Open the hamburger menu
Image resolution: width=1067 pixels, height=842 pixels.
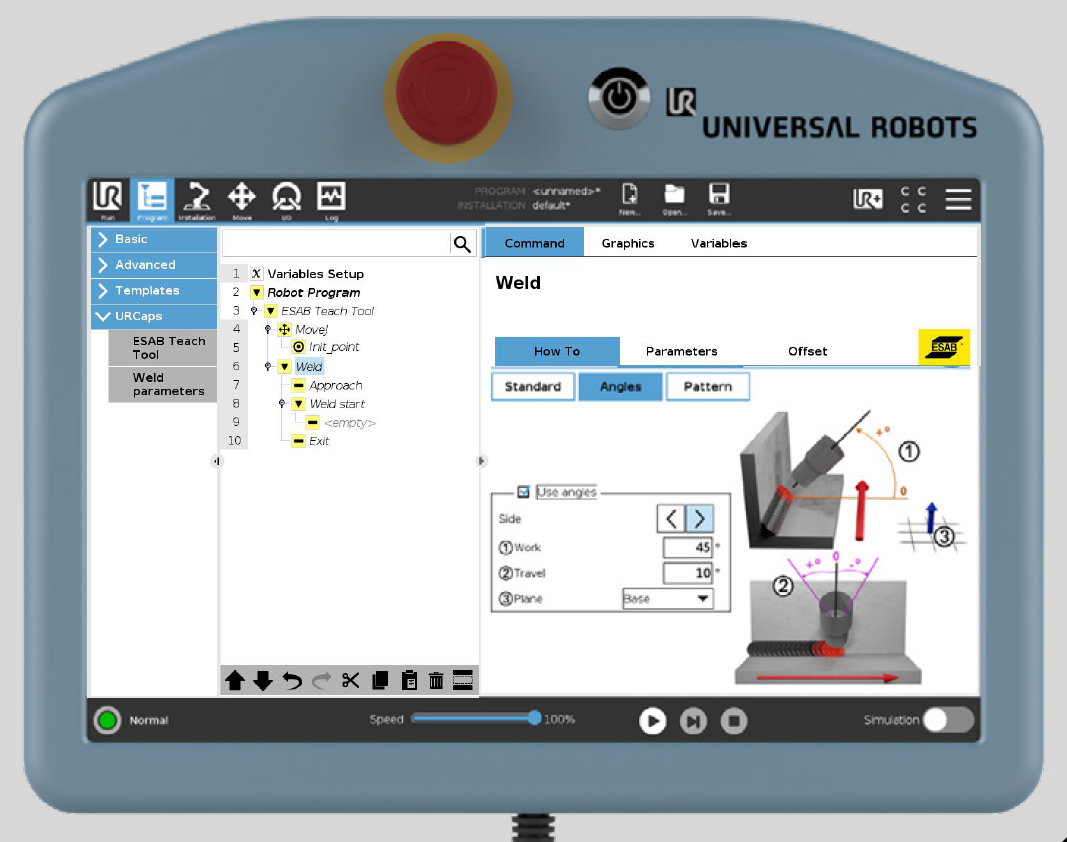[x=957, y=199]
